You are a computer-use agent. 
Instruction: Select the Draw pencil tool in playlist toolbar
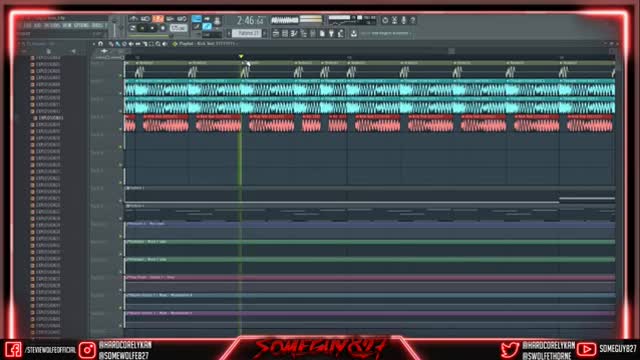coord(111,44)
